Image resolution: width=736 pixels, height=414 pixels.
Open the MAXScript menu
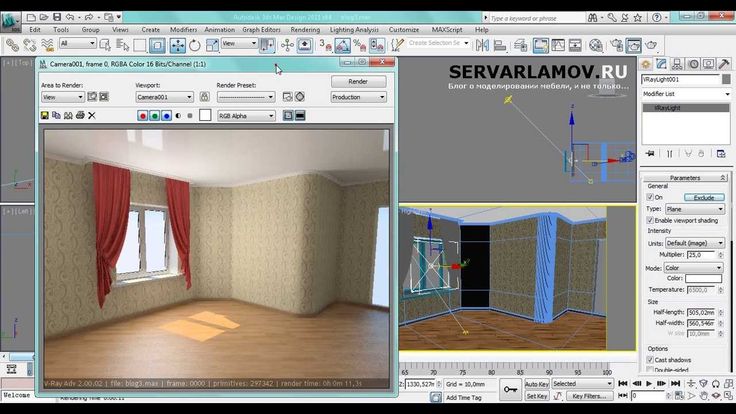tap(447, 30)
